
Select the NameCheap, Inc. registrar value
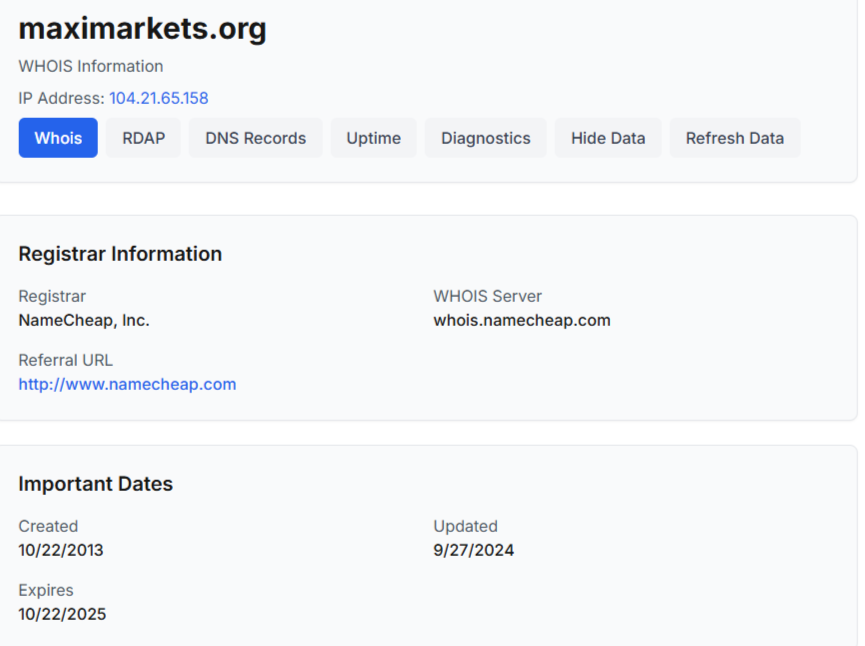pos(84,320)
